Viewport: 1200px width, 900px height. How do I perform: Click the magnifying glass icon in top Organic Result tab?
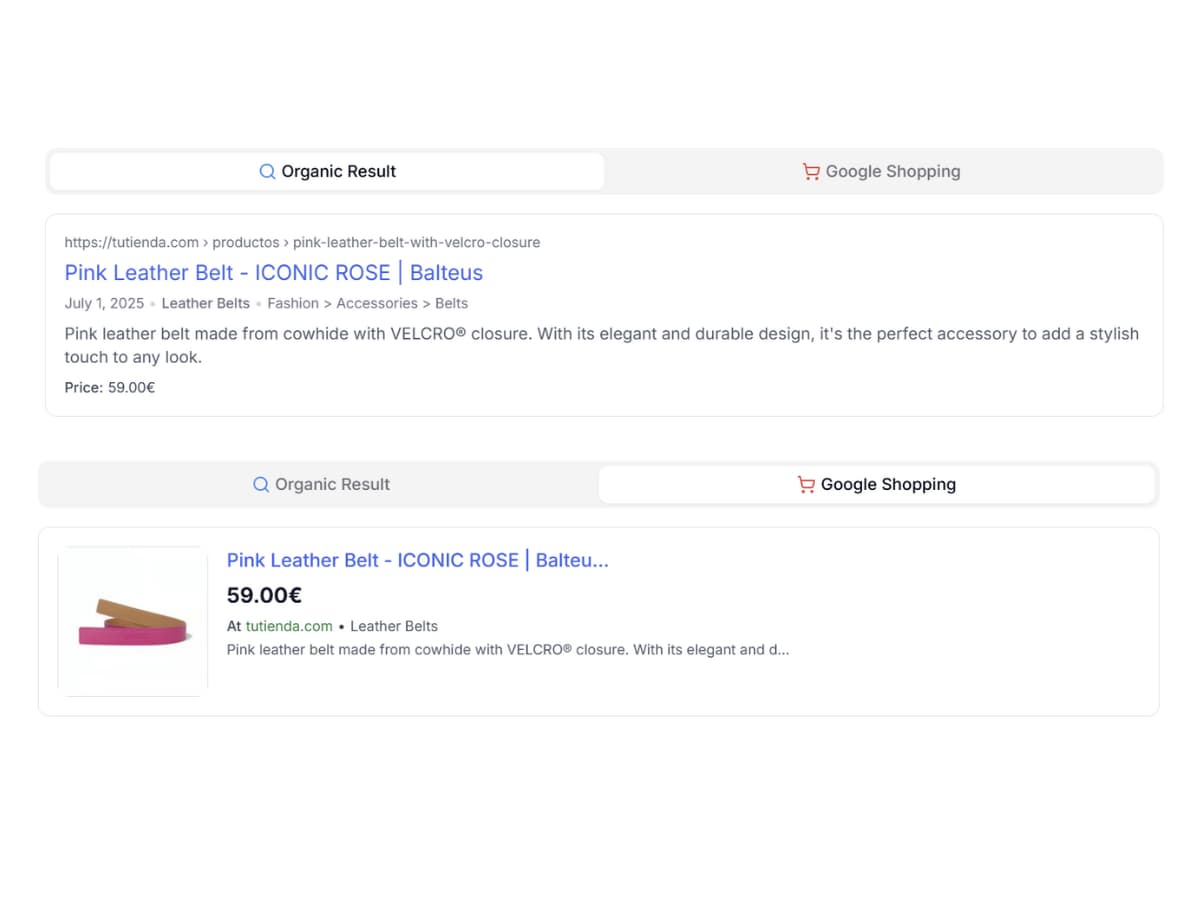point(267,171)
